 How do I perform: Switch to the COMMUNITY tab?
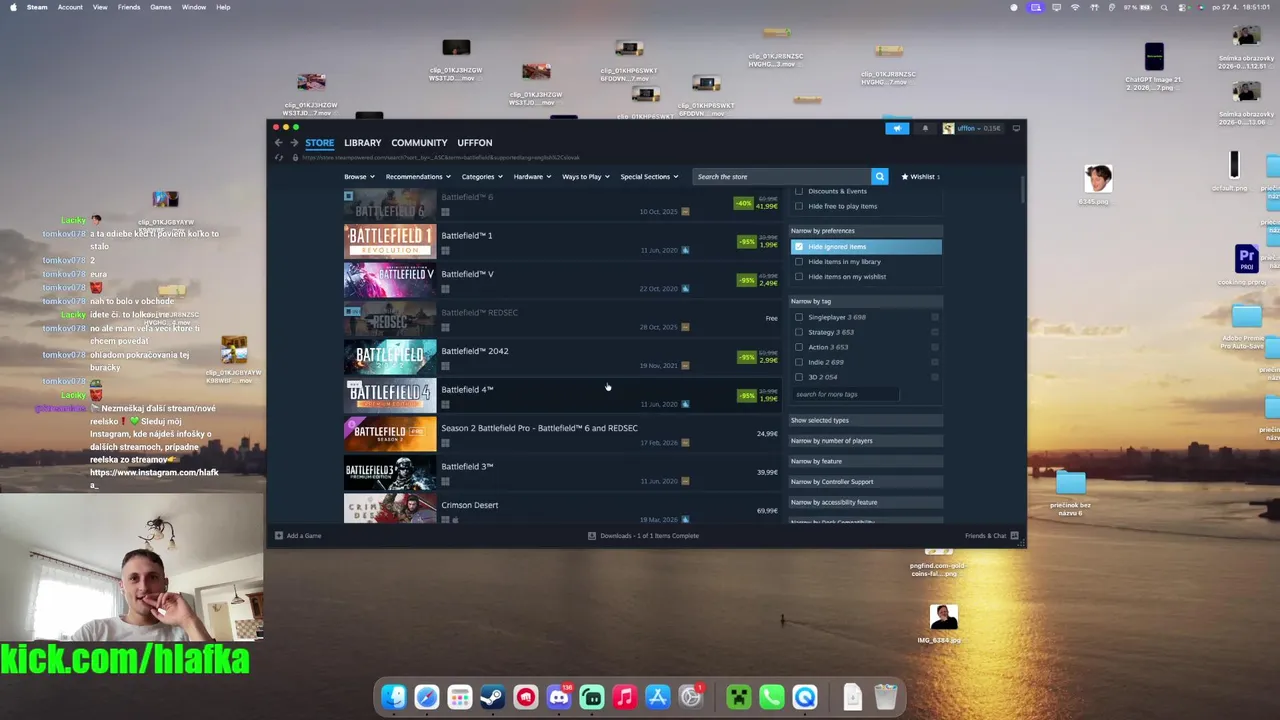click(419, 143)
